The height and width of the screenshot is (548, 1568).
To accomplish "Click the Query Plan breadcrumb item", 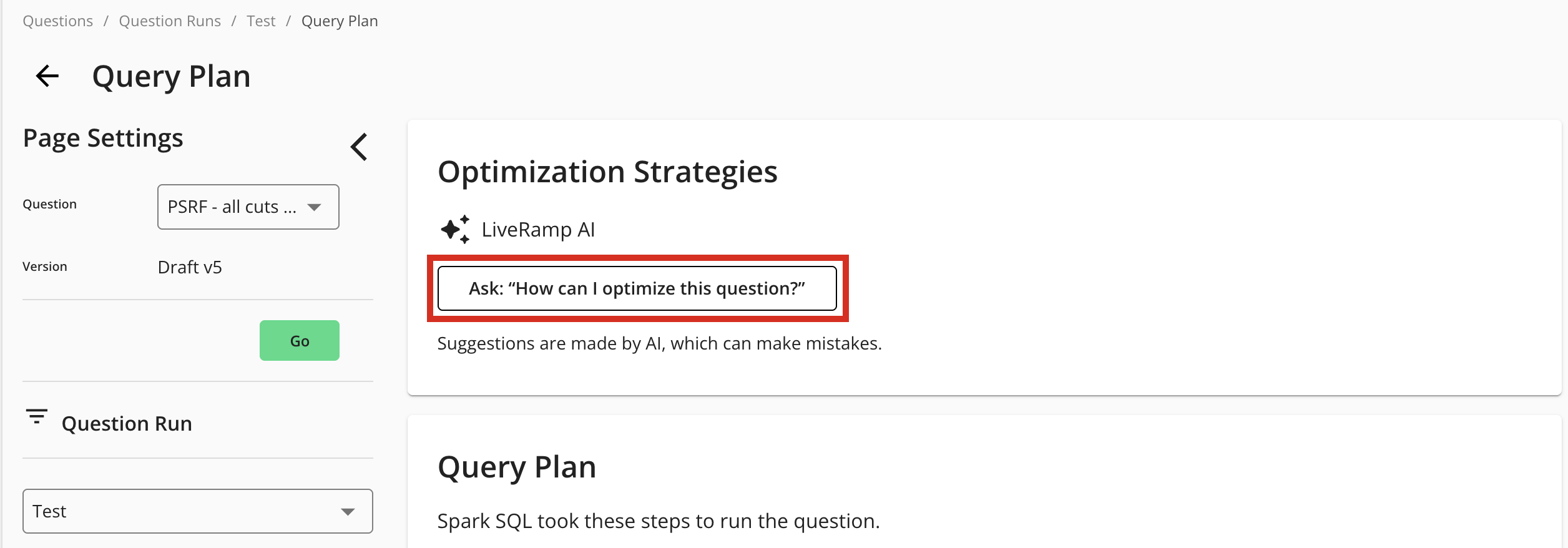I will (340, 21).
